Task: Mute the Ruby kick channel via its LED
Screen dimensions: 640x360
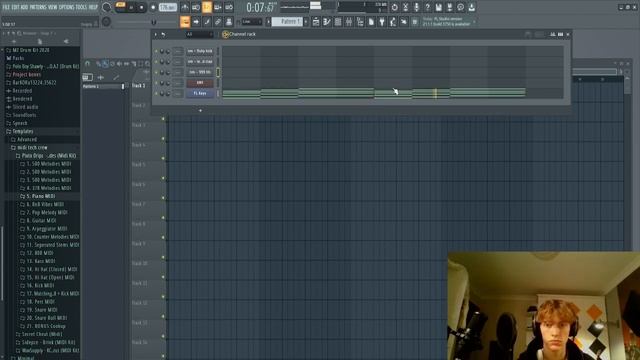Action: (x=156, y=51)
